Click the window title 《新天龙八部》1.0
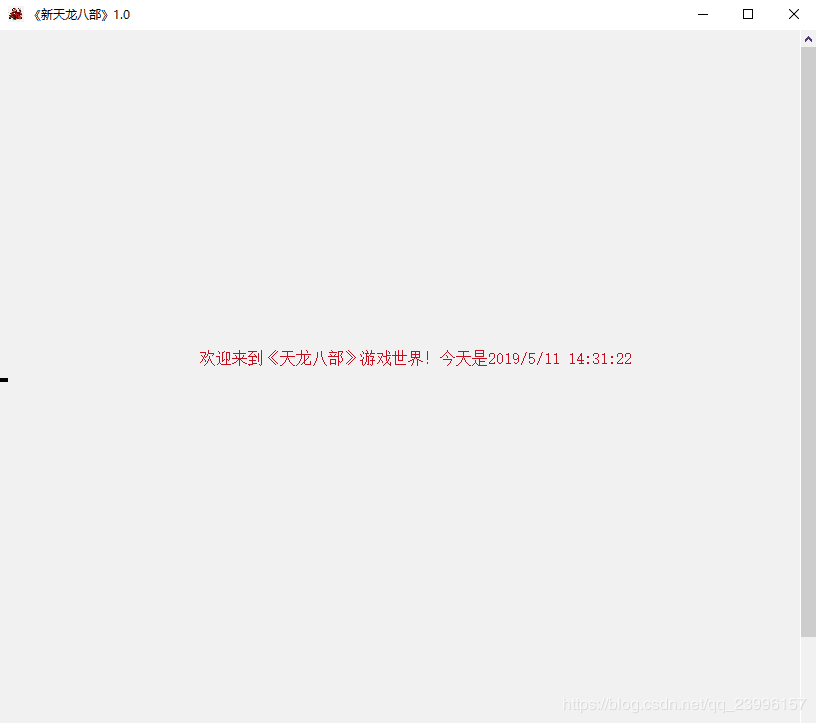This screenshot has width=816, height=723. [82, 15]
